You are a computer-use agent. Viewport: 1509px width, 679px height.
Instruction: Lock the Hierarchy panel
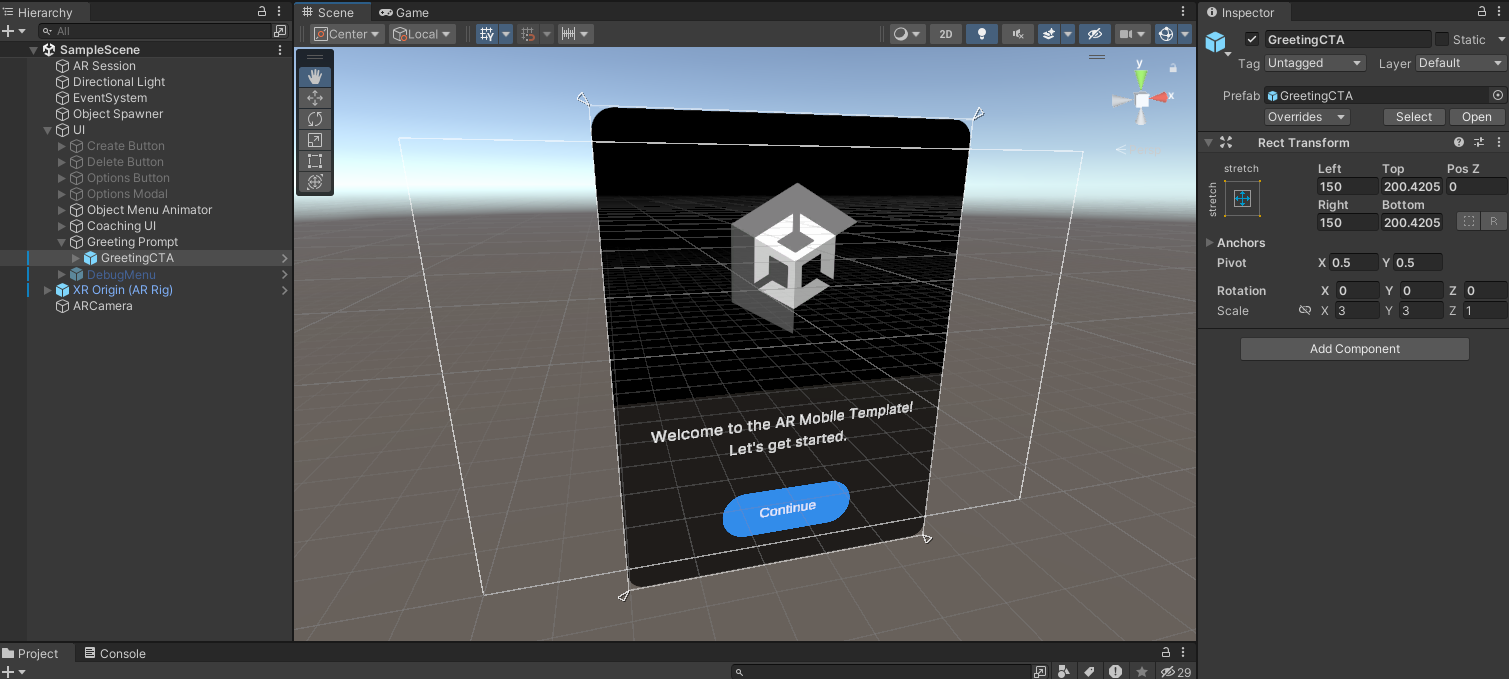tap(262, 12)
